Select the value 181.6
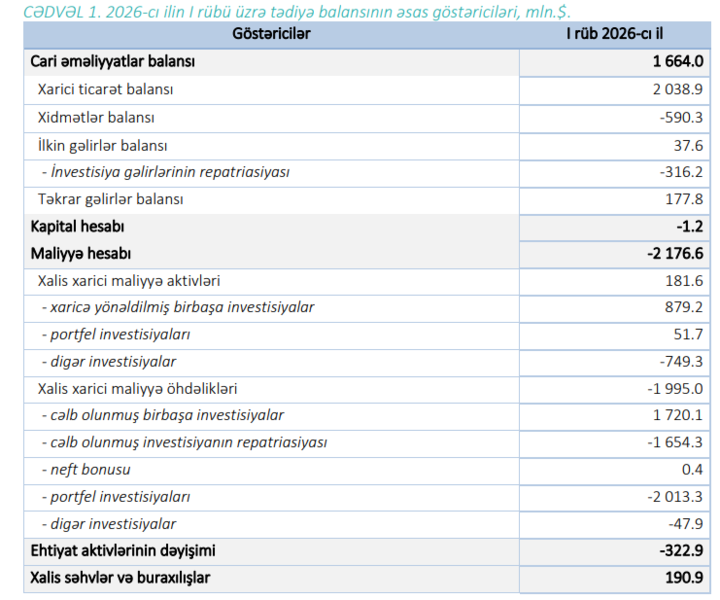This screenshot has width=720, height=600. point(684,280)
